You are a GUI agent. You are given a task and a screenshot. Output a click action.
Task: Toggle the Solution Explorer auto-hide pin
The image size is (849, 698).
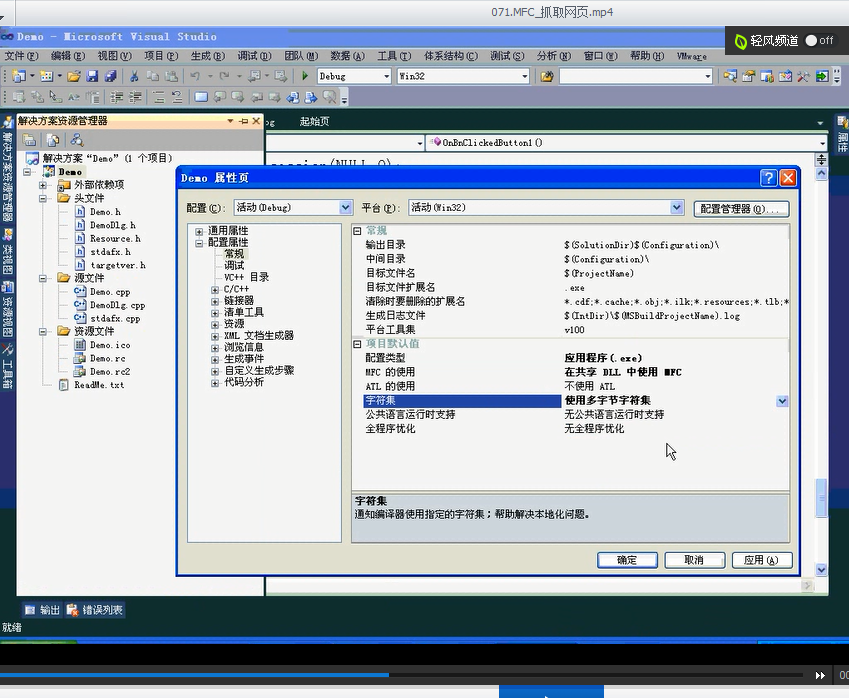coord(244,121)
